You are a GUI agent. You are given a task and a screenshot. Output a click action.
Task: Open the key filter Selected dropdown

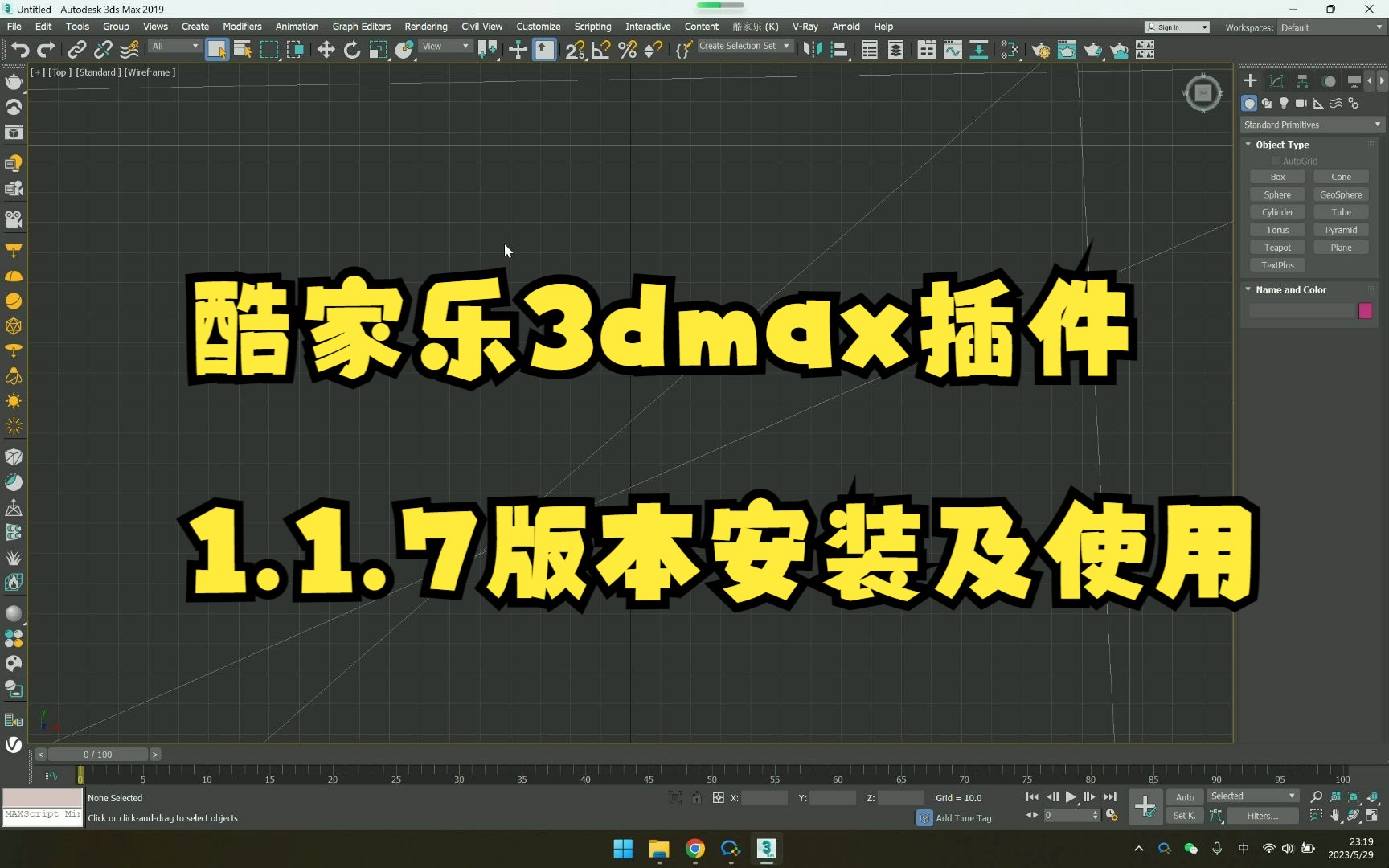pyautogui.click(x=1253, y=796)
